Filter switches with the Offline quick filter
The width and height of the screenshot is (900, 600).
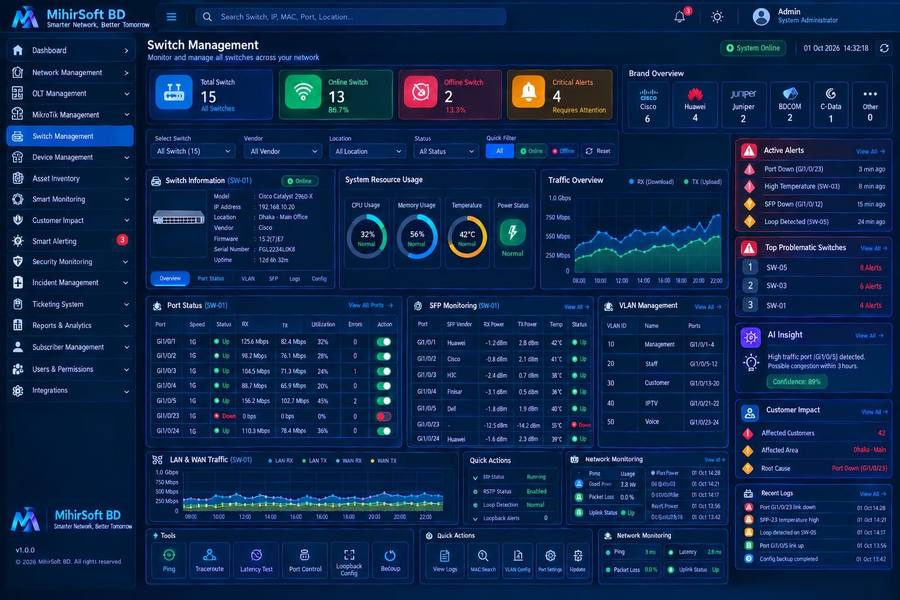[563, 151]
